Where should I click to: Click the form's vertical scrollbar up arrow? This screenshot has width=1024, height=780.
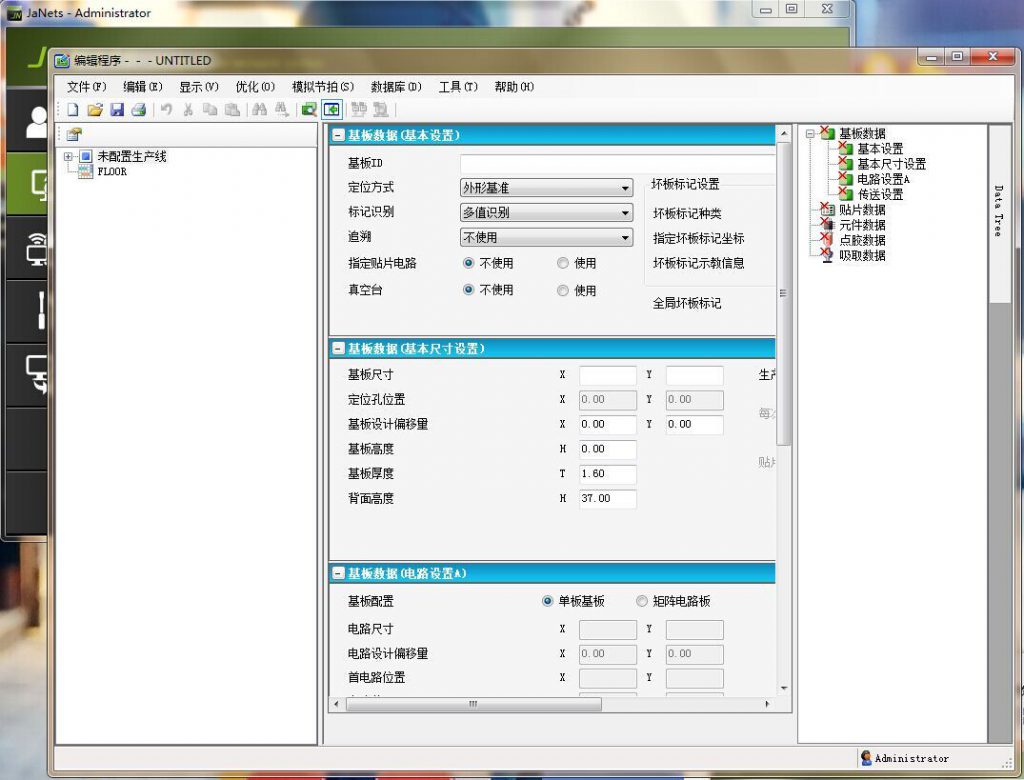(784, 133)
